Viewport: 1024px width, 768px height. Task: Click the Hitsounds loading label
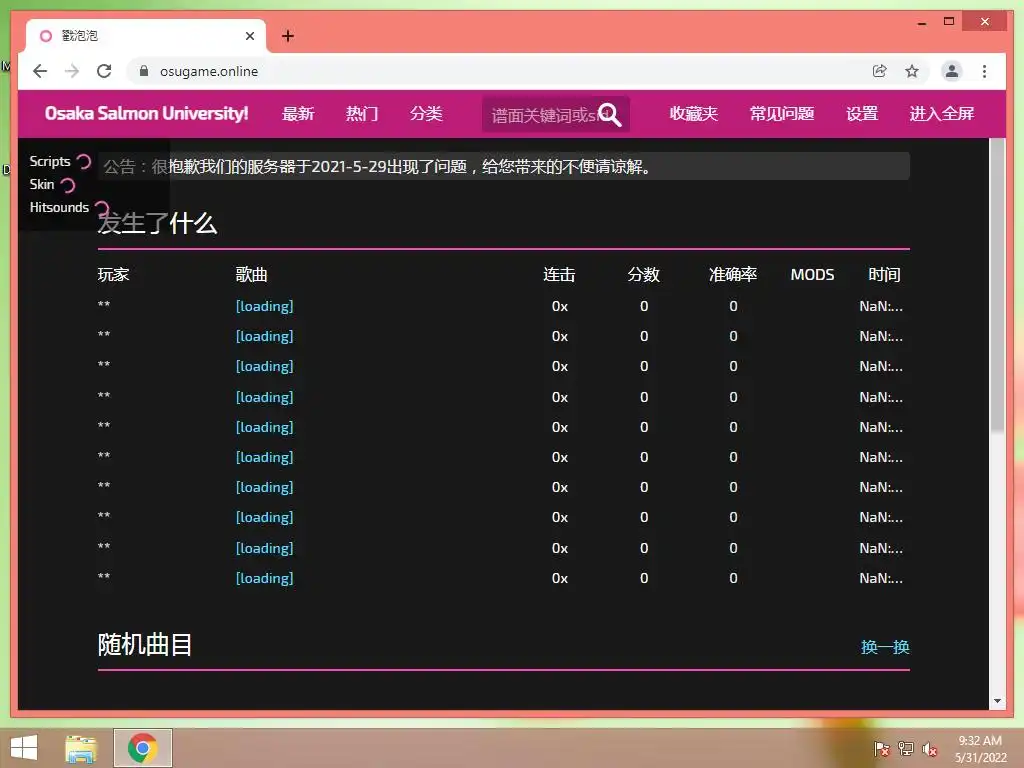tap(59, 207)
